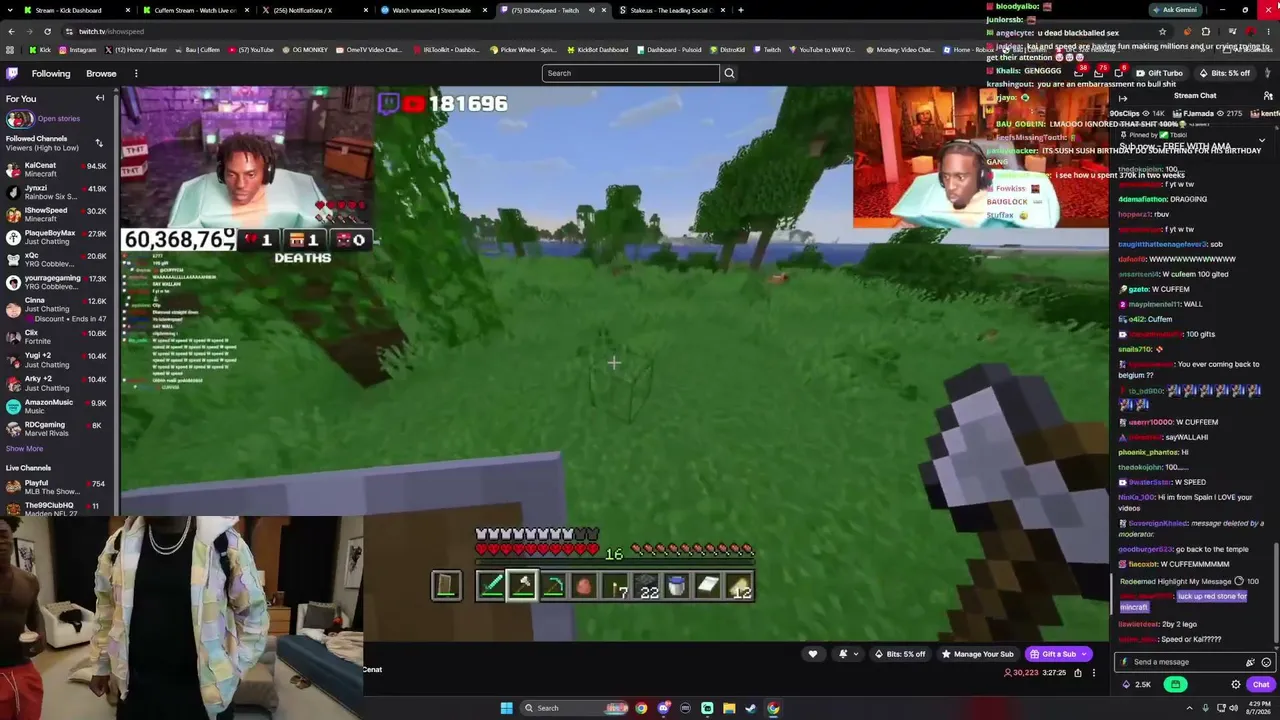The image size is (1280, 720).
Task: Open chat settings gear
Action: [x=1236, y=685]
